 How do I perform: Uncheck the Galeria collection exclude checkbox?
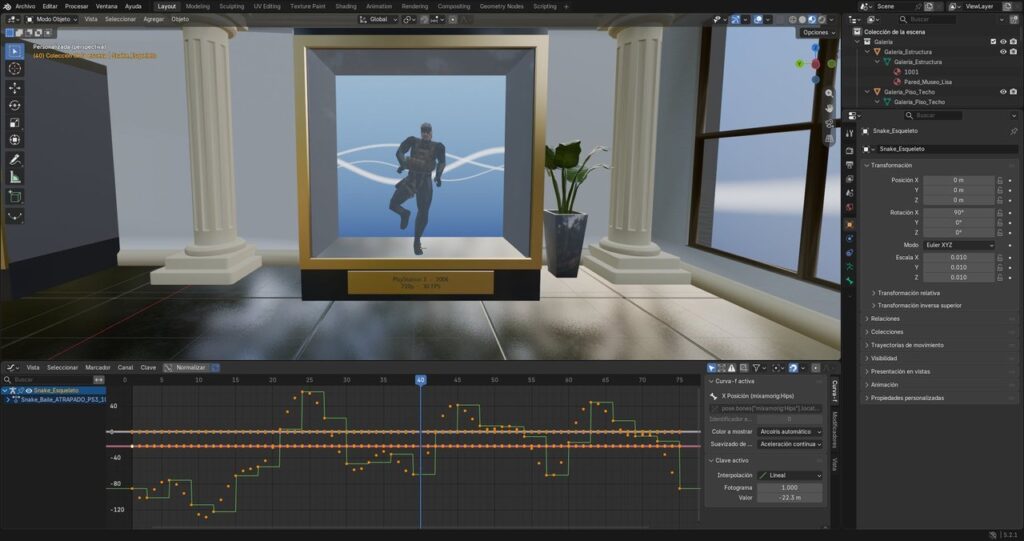click(x=993, y=42)
